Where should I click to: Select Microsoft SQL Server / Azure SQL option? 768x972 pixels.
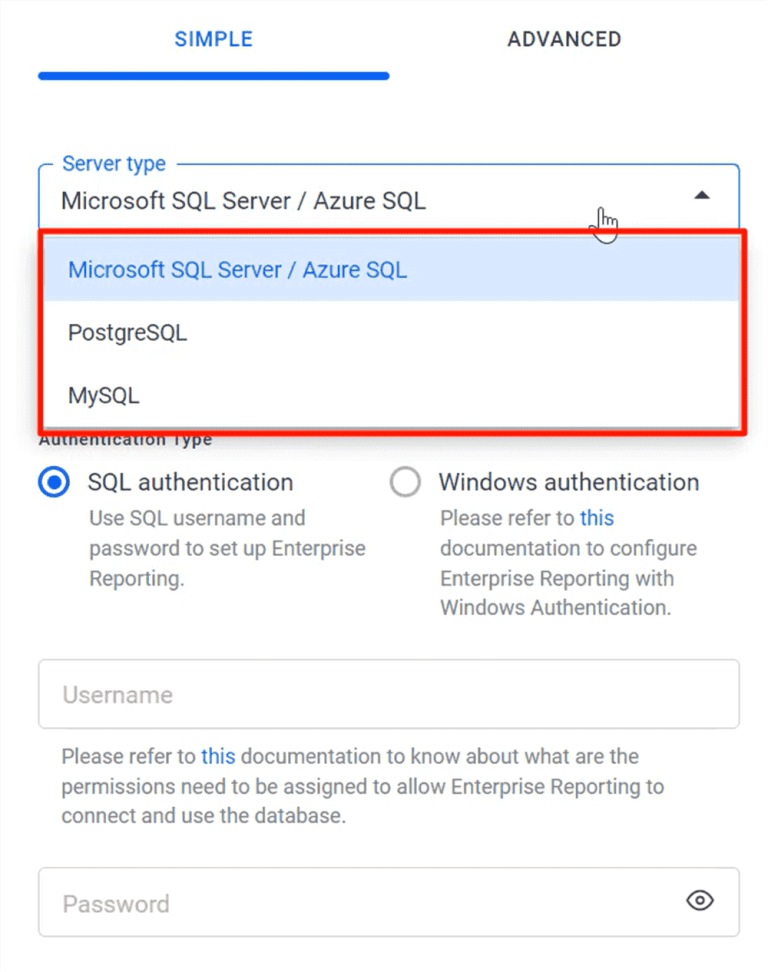392,270
